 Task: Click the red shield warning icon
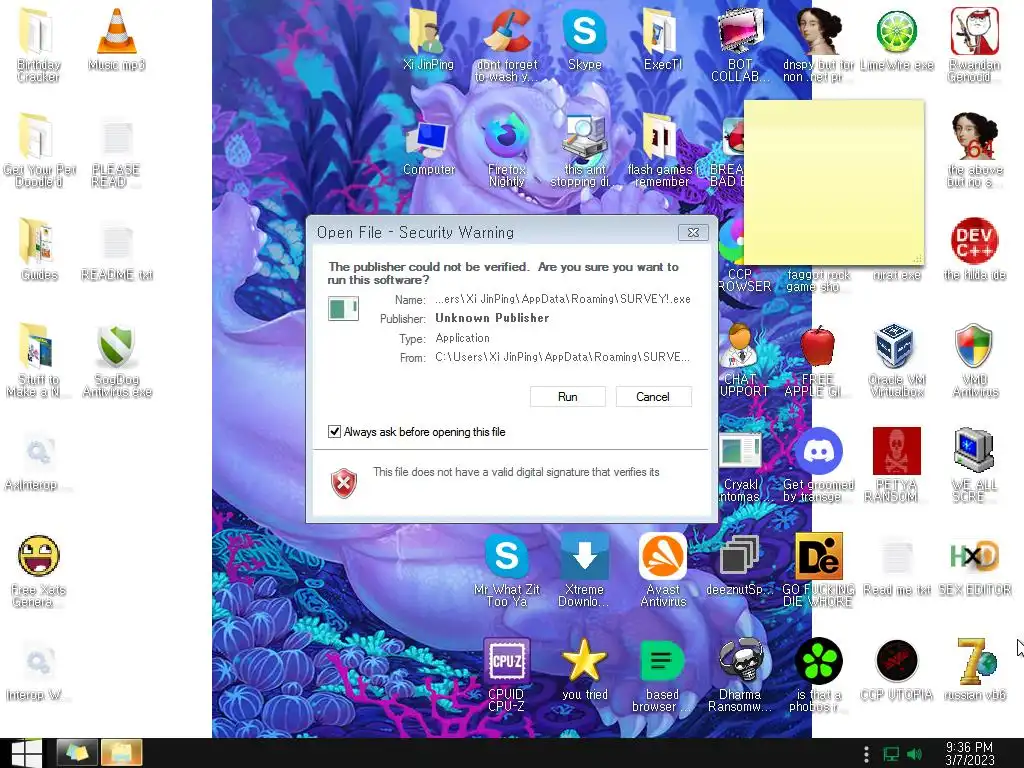tap(344, 483)
